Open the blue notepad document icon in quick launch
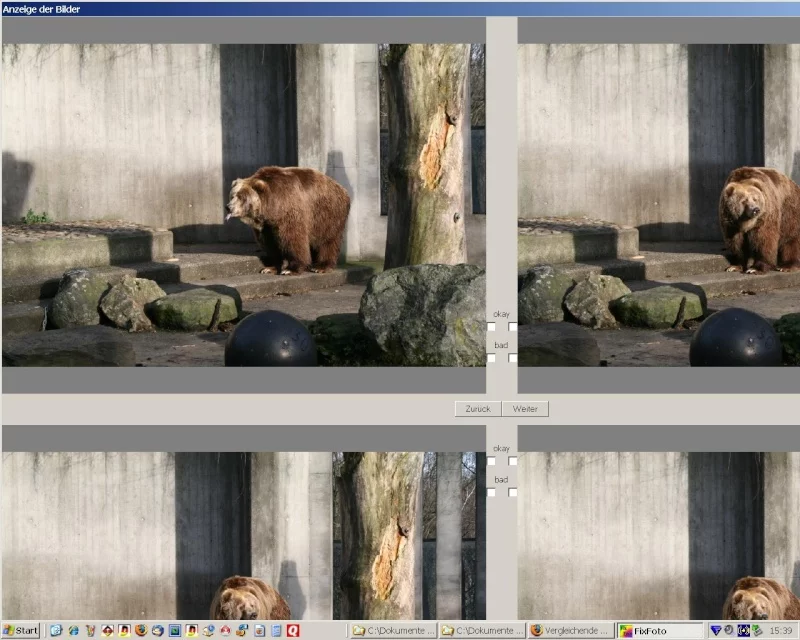This screenshot has height=640, width=800. coord(276,630)
